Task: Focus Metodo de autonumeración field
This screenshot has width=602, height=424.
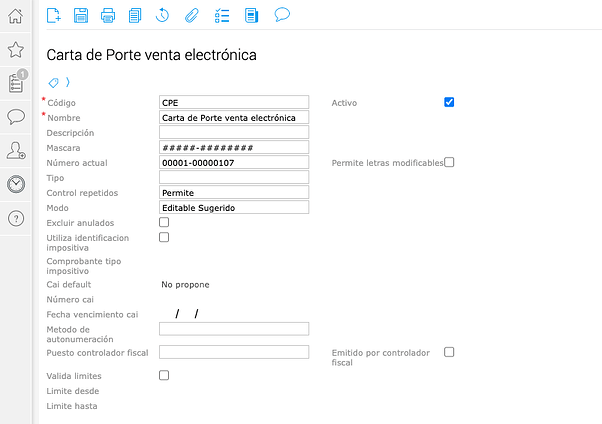Action: click(x=234, y=329)
